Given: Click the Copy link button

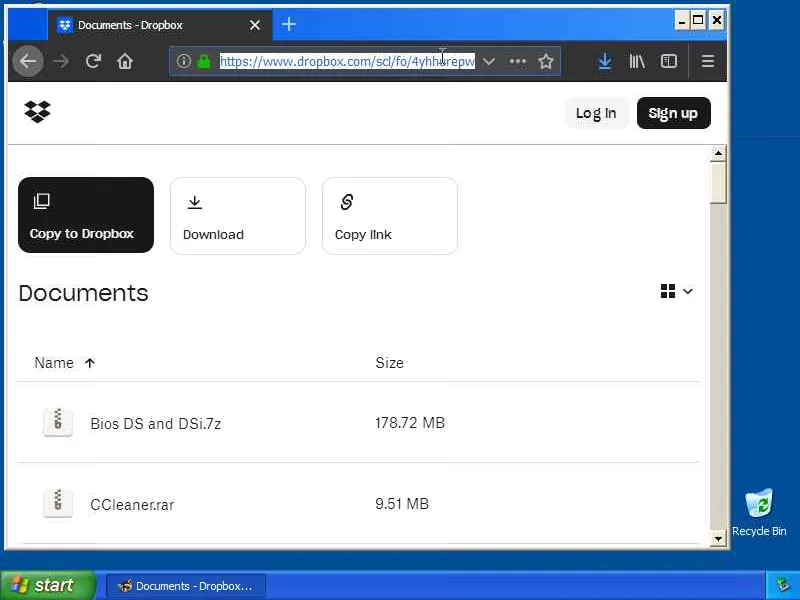Looking at the screenshot, I should [x=390, y=216].
